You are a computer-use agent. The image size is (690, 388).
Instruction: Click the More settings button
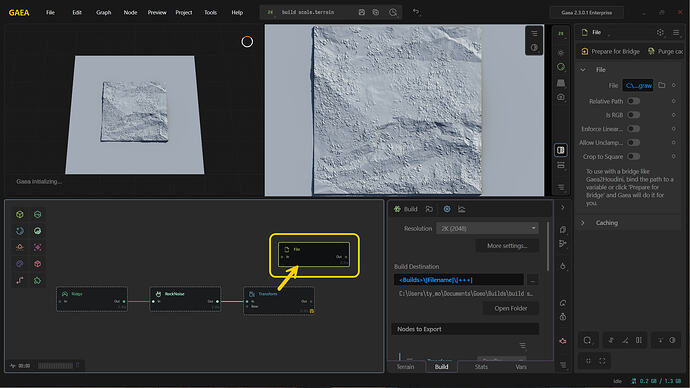coord(507,245)
